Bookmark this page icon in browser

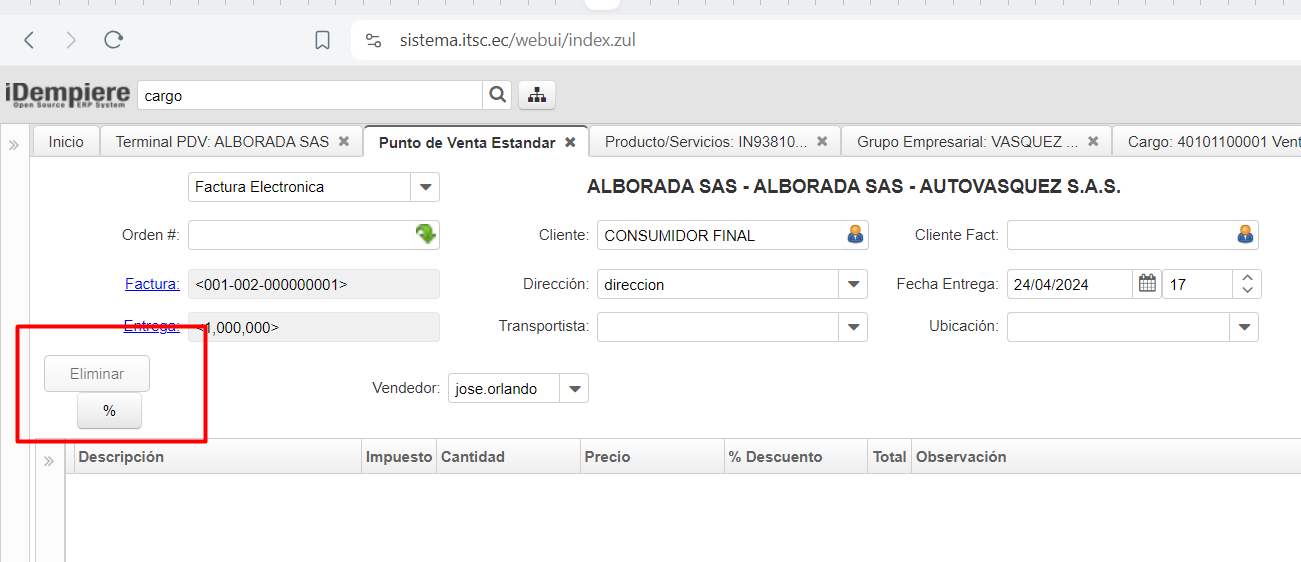pyautogui.click(x=322, y=40)
